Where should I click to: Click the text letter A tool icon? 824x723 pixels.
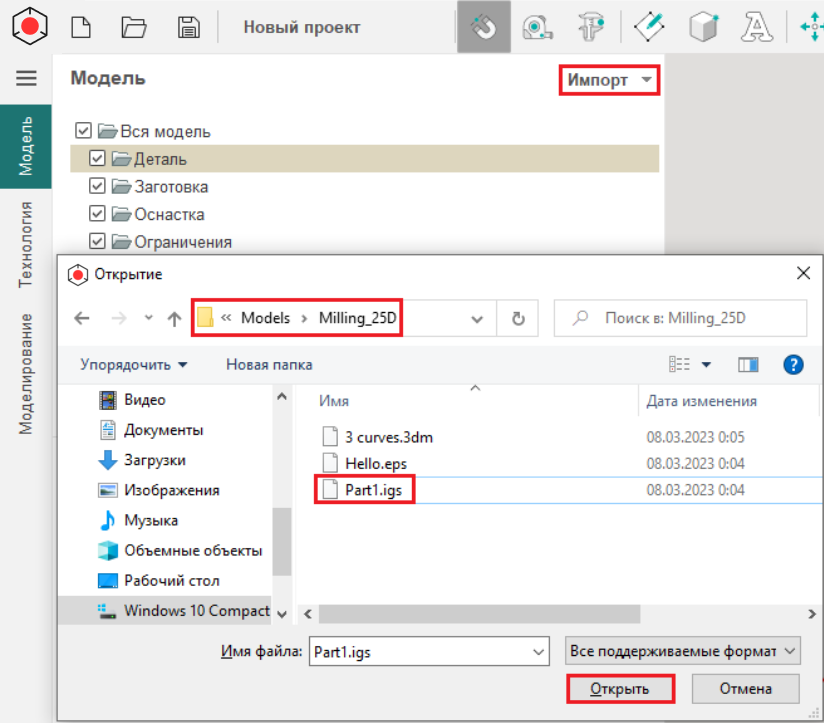click(757, 27)
